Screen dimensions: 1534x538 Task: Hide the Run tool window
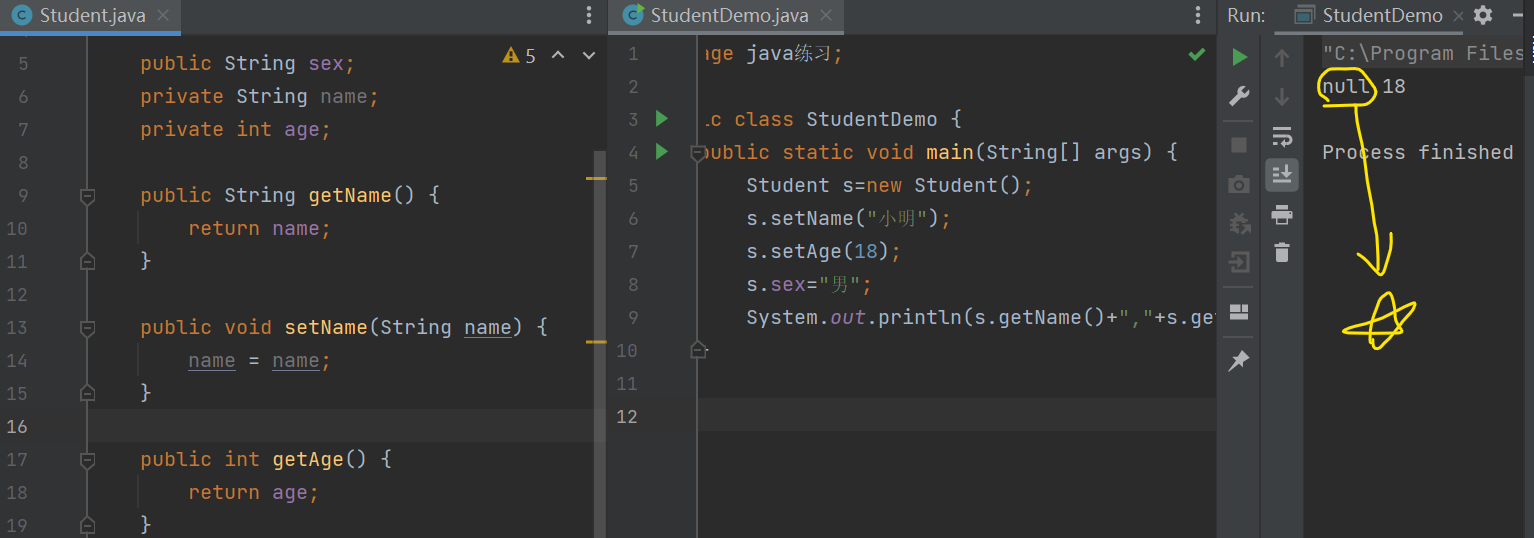[1519, 15]
